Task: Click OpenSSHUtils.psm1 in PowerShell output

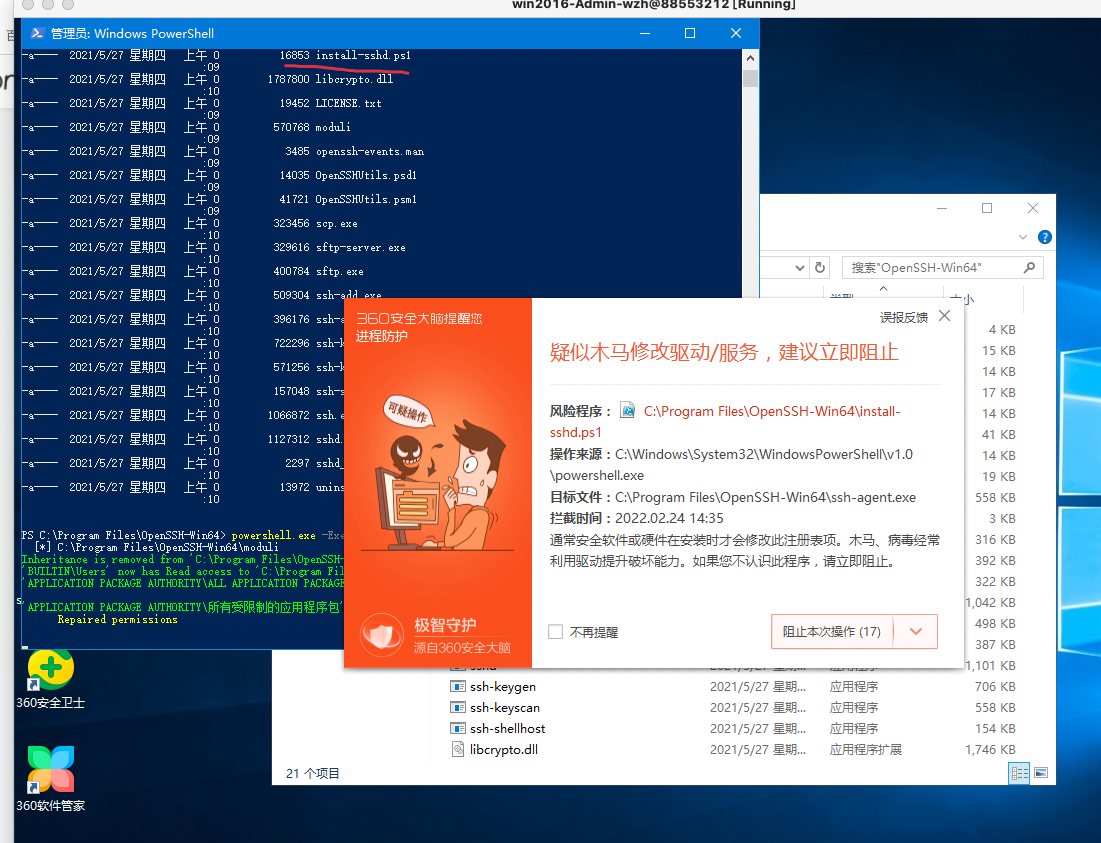Action: [x=366, y=199]
